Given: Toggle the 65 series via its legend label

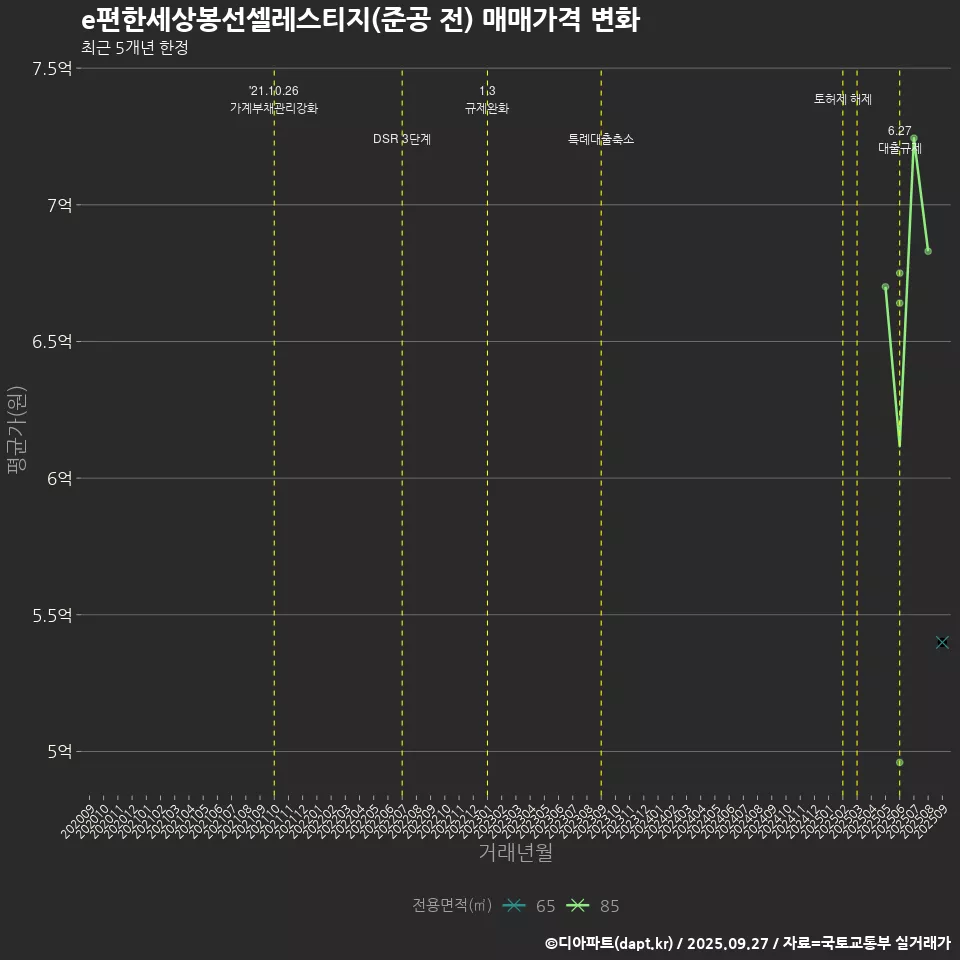Looking at the screenshot, I should tap(545, 906).
